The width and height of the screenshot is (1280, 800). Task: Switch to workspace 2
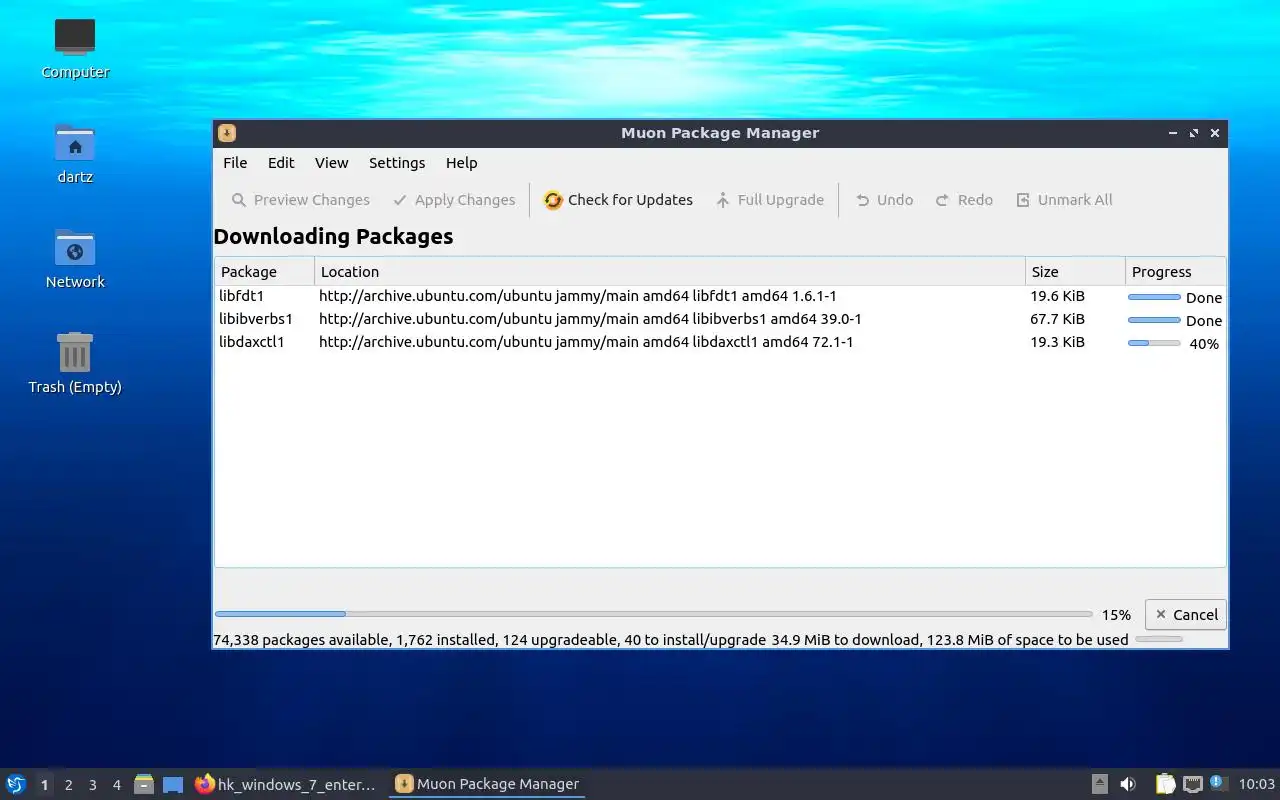point(68,785)
